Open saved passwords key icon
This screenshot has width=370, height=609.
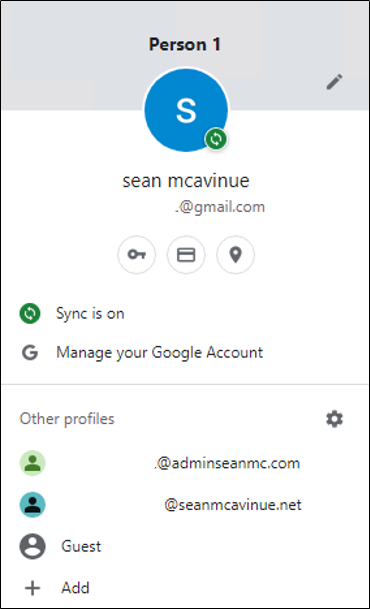[137, 255]
